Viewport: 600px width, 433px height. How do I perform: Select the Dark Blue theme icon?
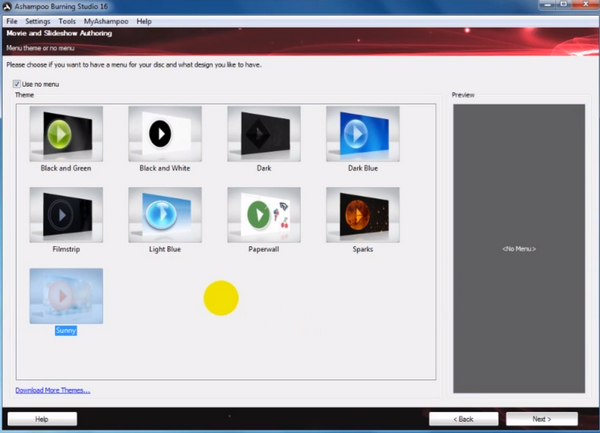pos(362,133)
